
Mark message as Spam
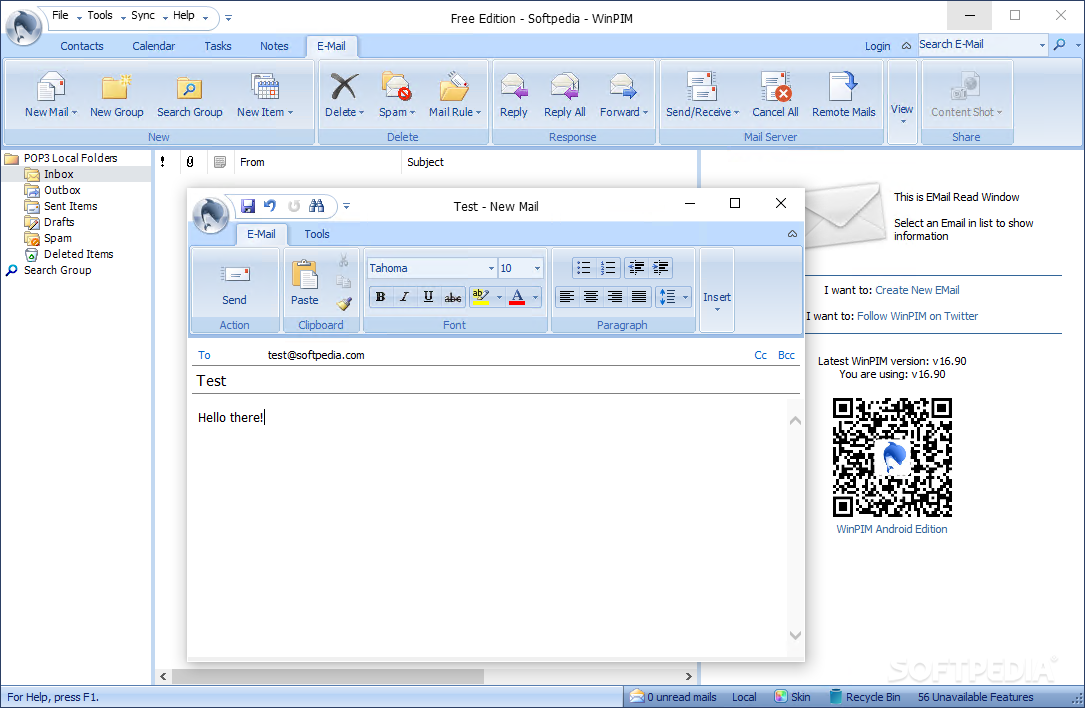tap(396, 96)
